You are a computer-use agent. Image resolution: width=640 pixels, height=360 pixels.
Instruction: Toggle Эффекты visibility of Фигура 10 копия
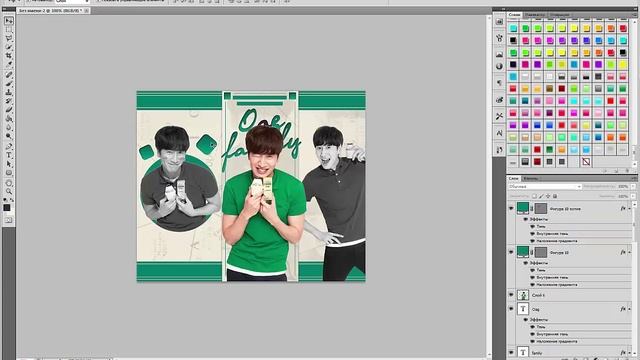(x=526, y=219)
